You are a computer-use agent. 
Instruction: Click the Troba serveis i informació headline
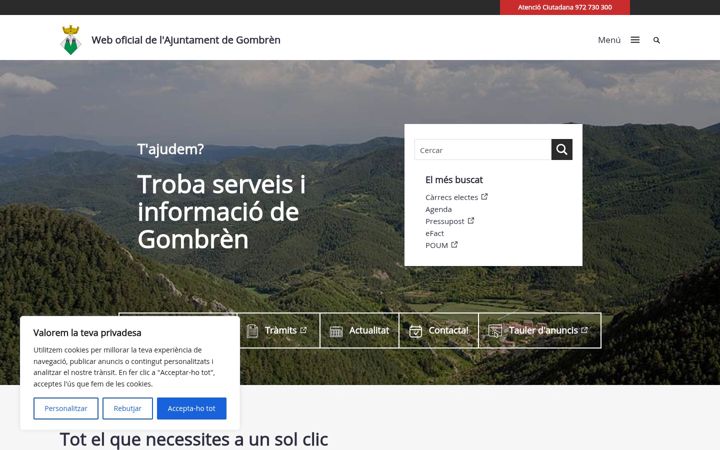tap(221, 212)
